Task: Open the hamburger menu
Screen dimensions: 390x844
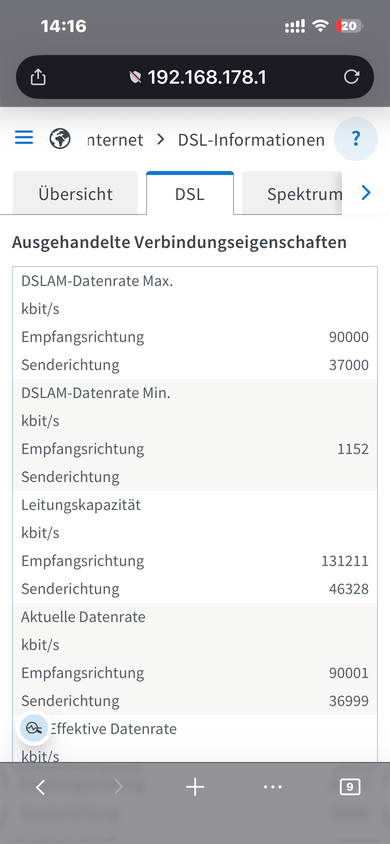Action: click(24, 138)
